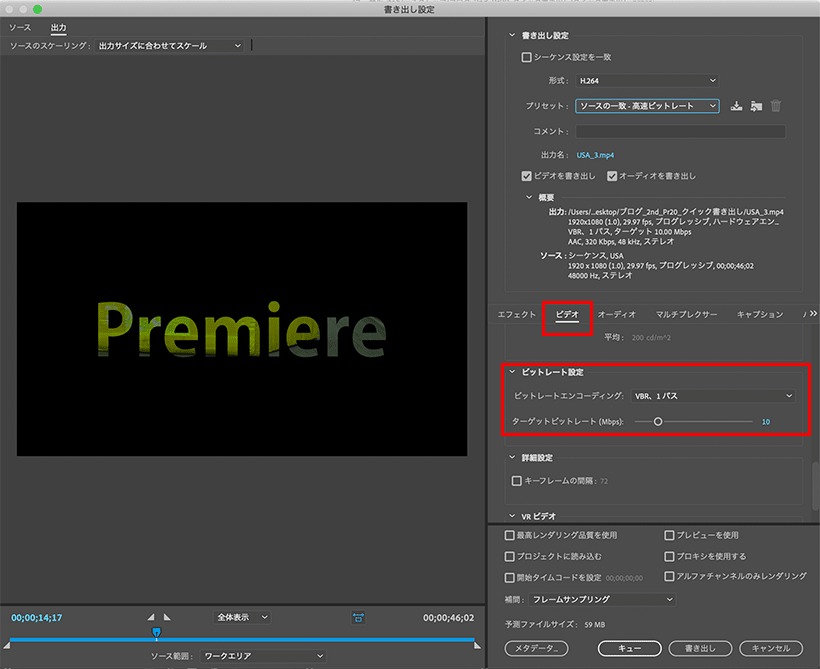Collapse the 概要 section
This screenshot has height=669, width=820.
click(x=529, y=197)
